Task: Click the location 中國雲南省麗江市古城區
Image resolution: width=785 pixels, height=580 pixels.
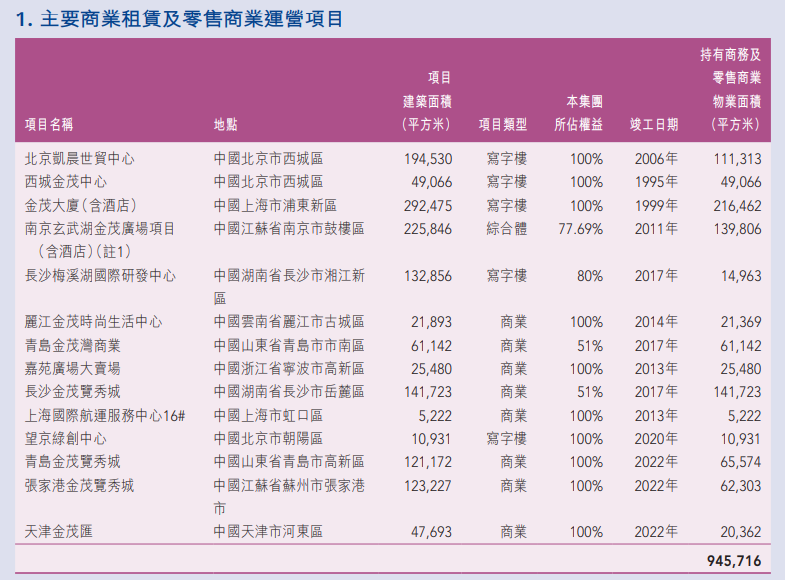Action: 289,322
